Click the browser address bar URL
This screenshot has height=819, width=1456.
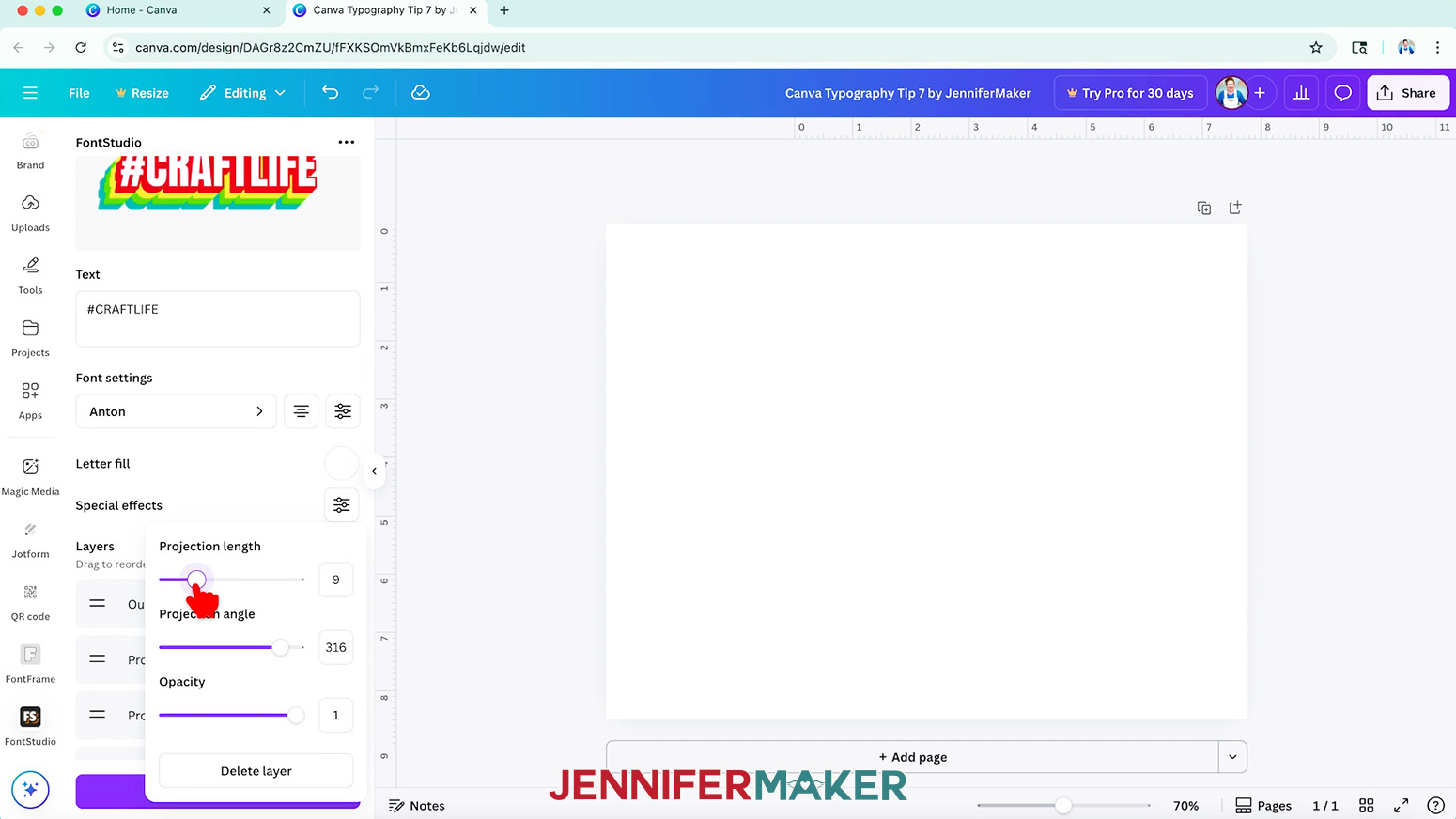(x=331, y=47)
